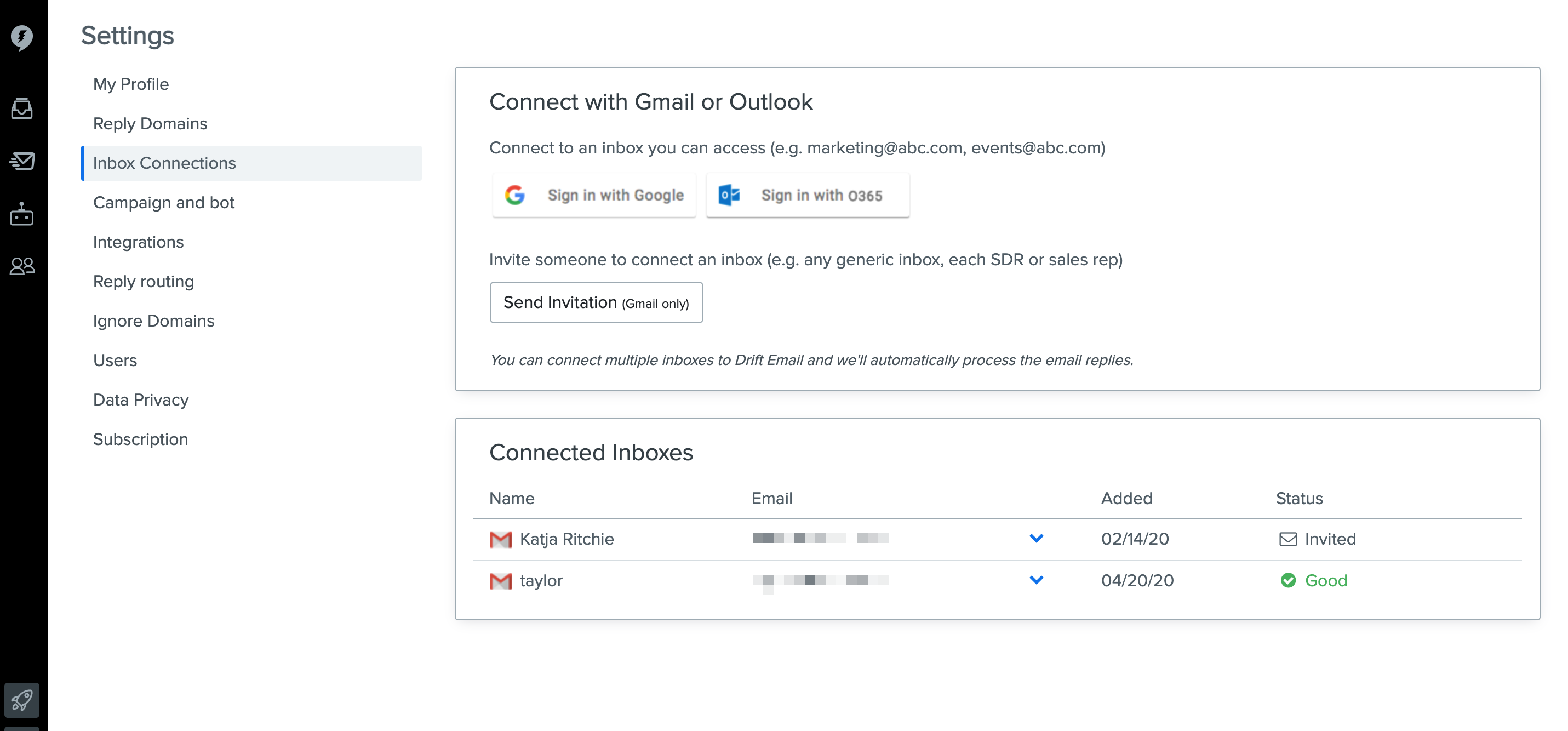Sign in with O365 button
This screenshot has width=1568, height=731.
[808, 196]
